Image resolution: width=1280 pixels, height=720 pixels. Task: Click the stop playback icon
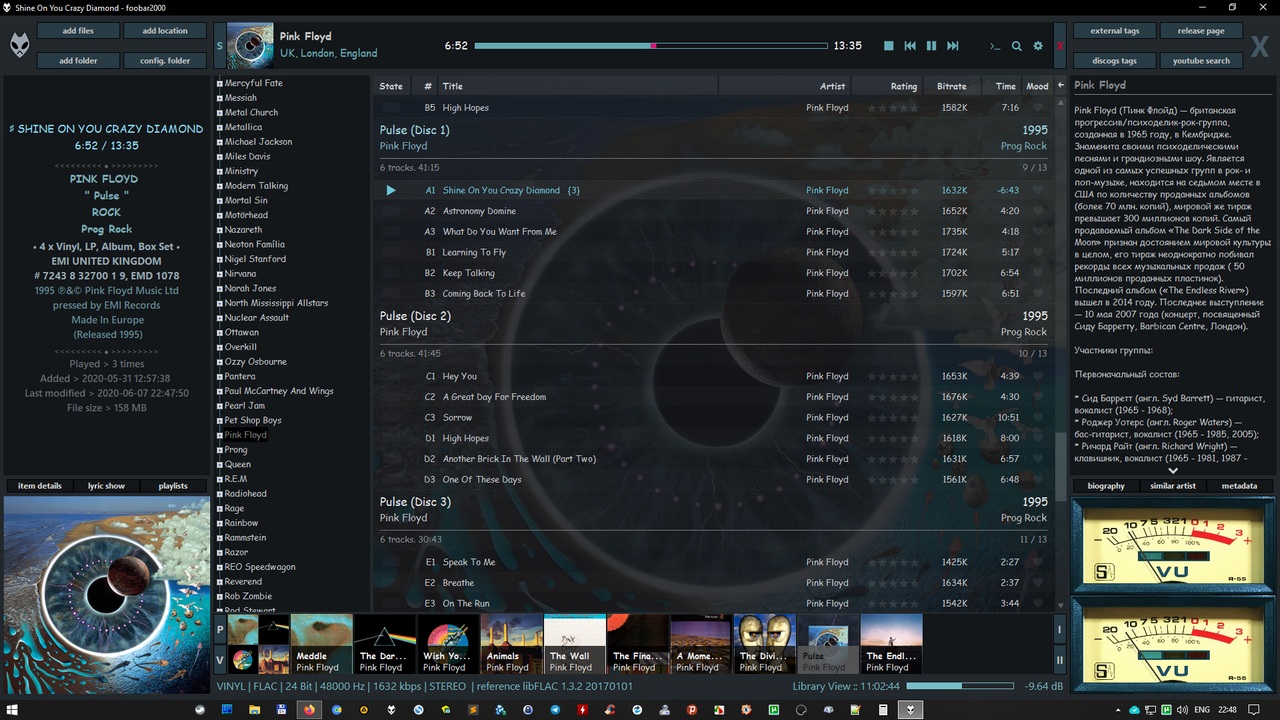[888, 46]
